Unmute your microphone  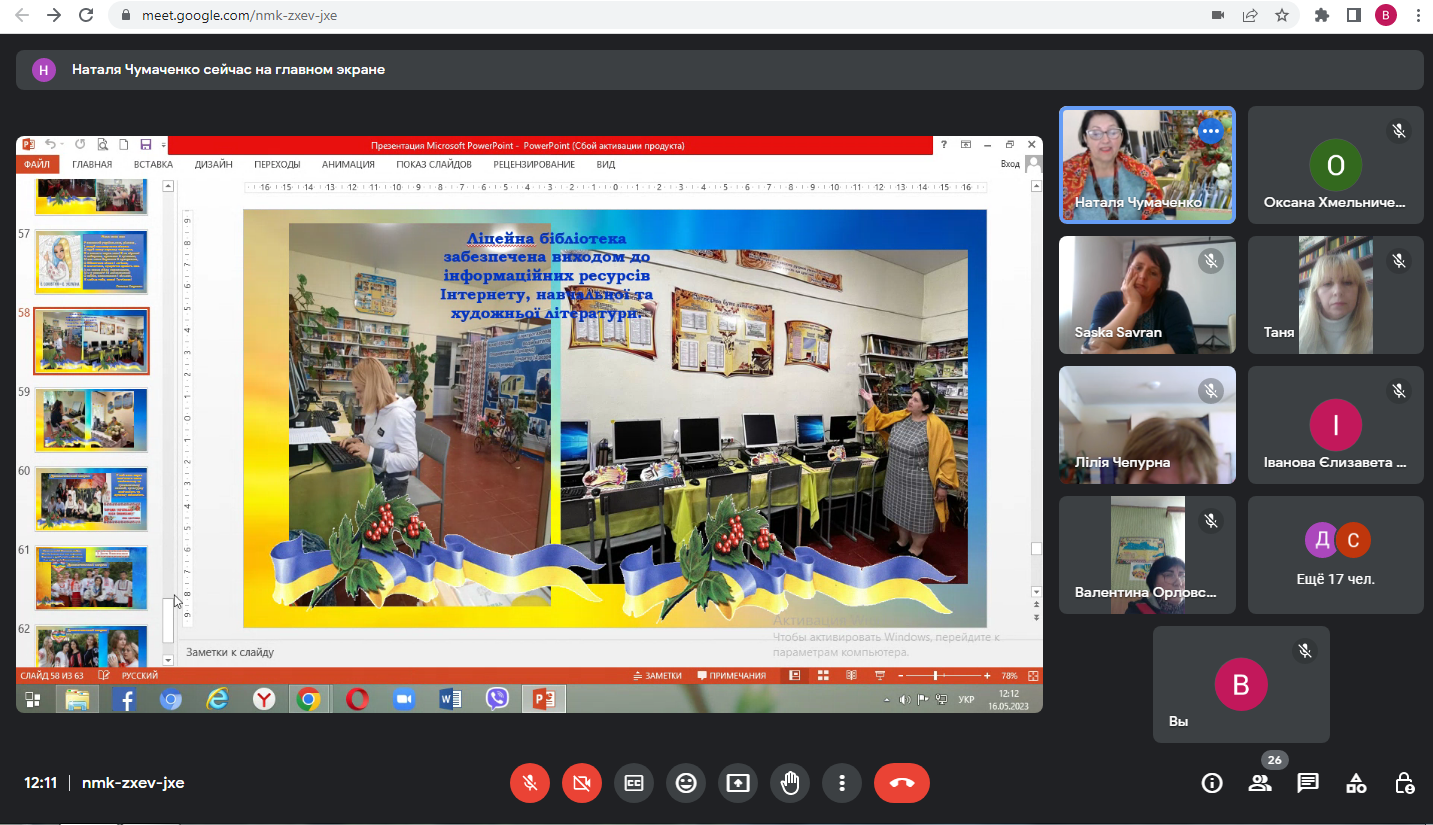pyautogui.click(x=530, y=783)
